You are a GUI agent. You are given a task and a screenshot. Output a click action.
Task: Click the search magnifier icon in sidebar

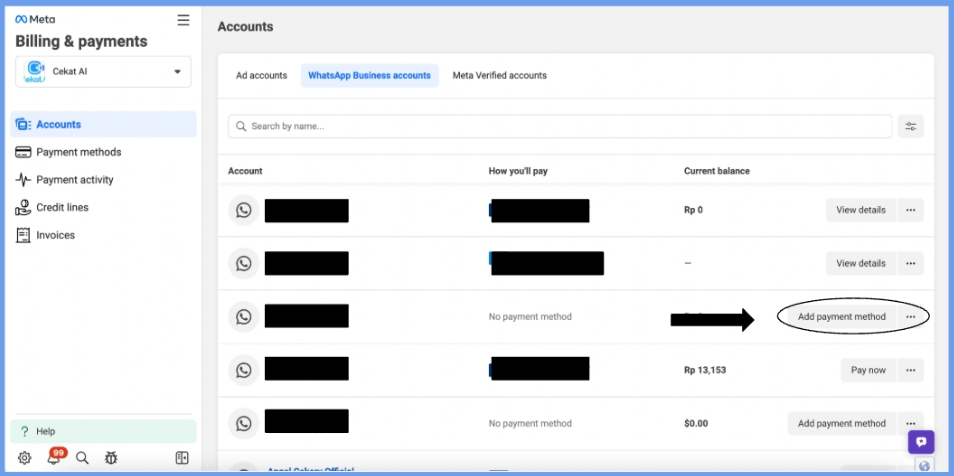82,458
